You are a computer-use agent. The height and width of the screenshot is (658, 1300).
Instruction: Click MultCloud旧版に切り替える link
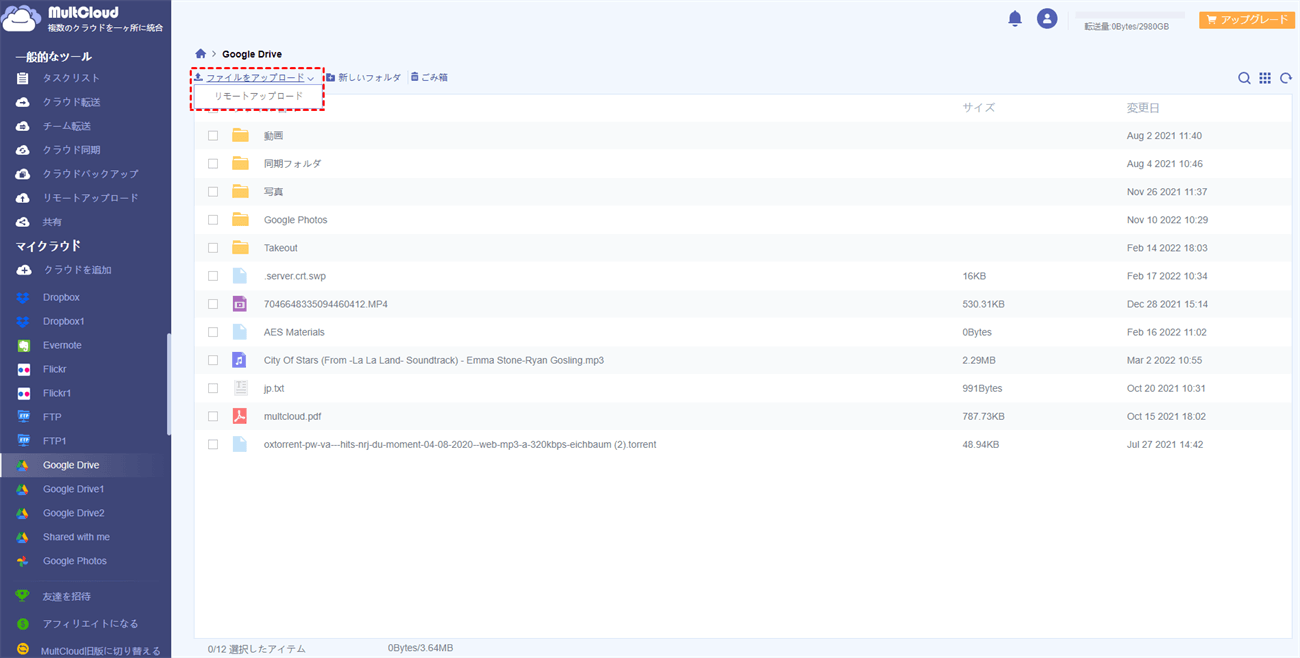(x=100, y=650)
